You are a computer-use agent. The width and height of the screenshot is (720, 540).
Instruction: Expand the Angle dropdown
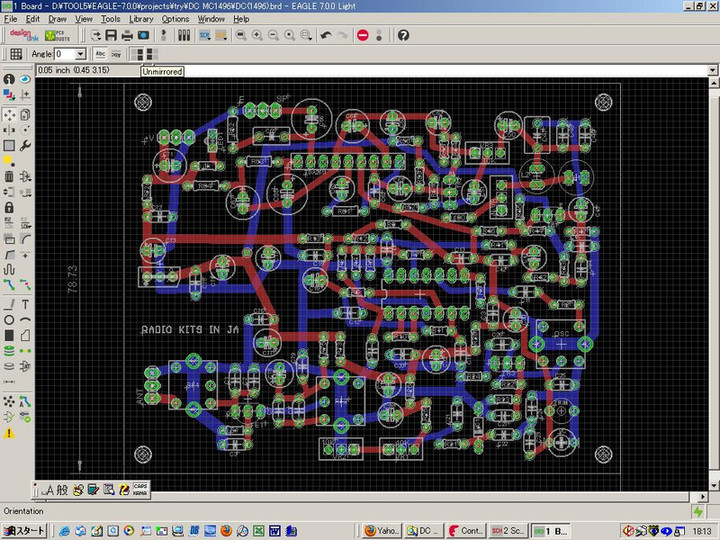coord(82,54)
